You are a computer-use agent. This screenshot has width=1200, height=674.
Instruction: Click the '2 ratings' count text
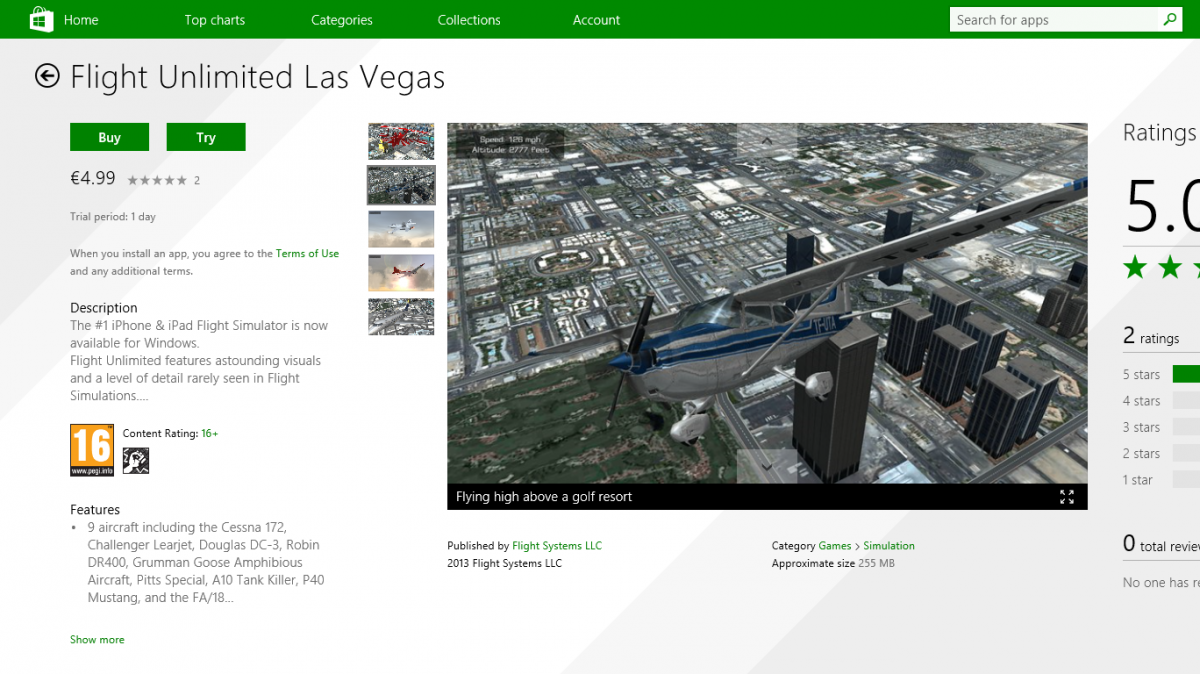coord(1151,337)
